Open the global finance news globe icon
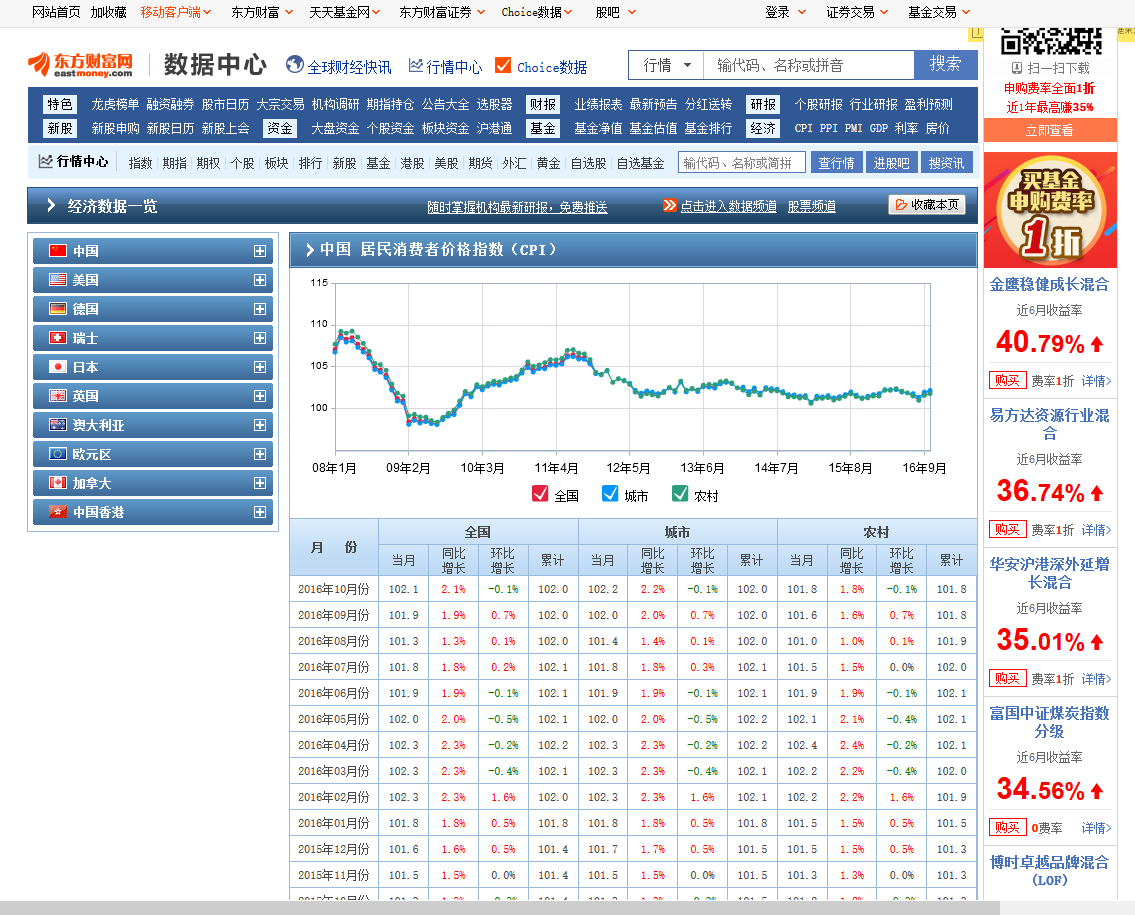1135x915 pixels. (294, 65)
